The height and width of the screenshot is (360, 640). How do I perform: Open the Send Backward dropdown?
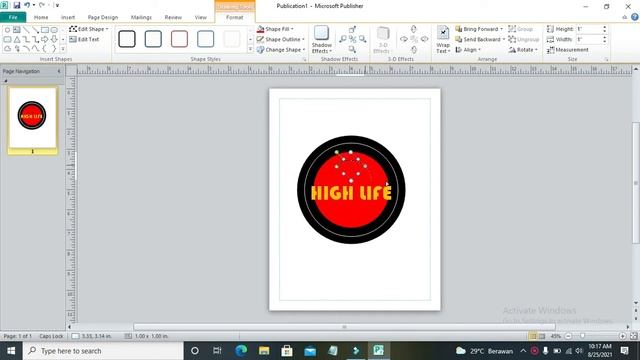[x=480, y=39]
